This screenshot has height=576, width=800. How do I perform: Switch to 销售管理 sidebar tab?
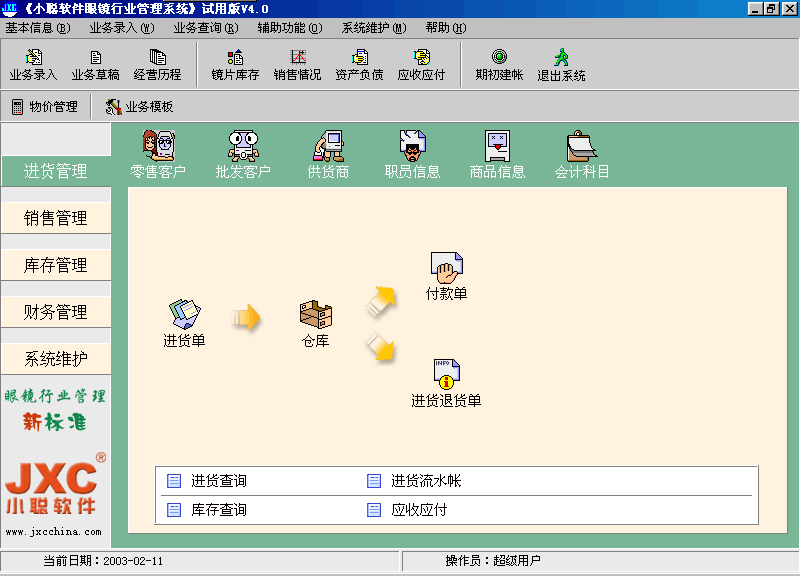56,218
